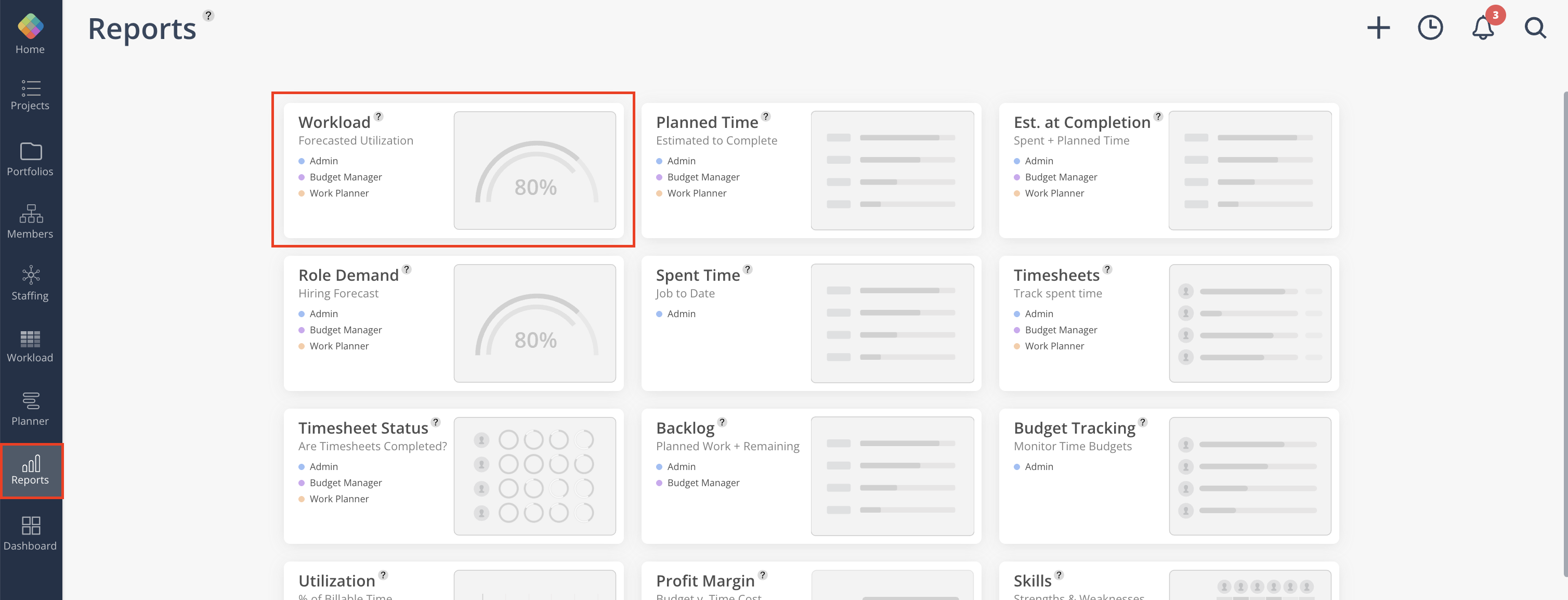Screen dimensions: 1568x600
Task: Open Portfolios in the sidebar
Action: point(31,159)
